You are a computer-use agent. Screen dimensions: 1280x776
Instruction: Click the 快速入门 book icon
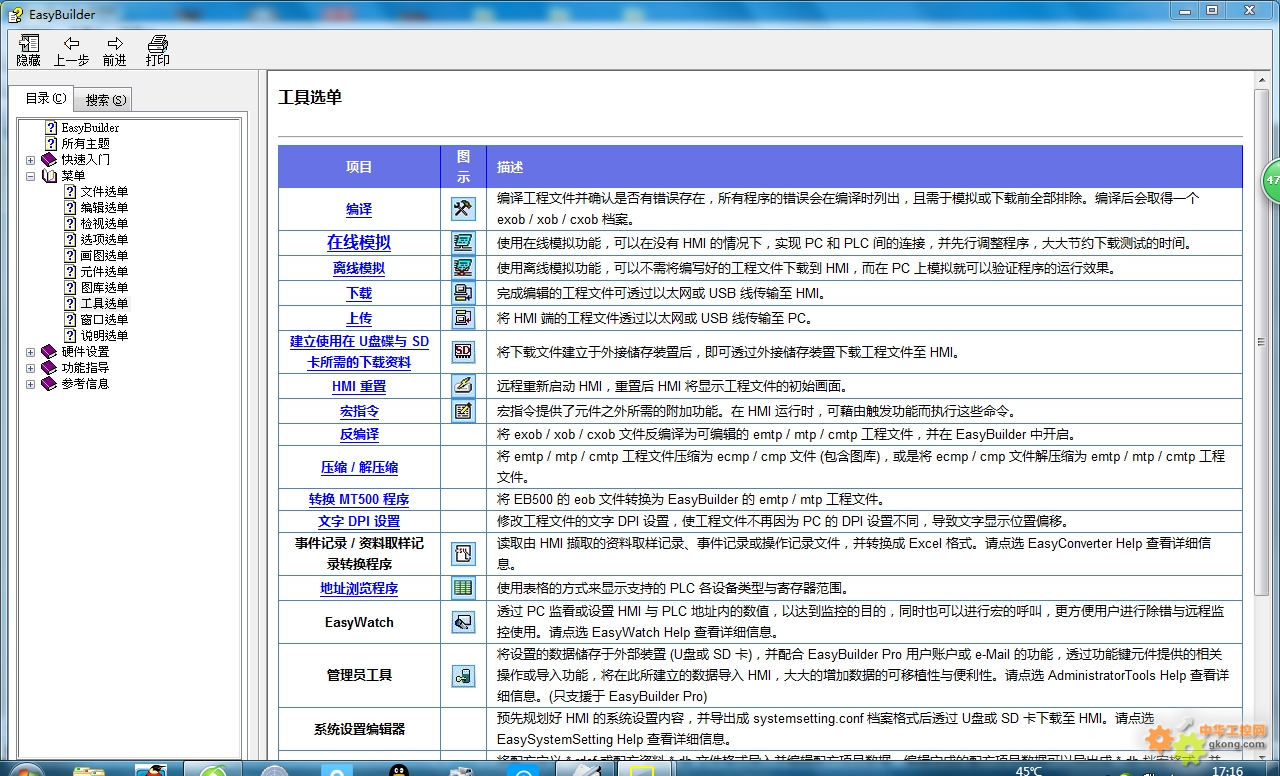(49, 160)
